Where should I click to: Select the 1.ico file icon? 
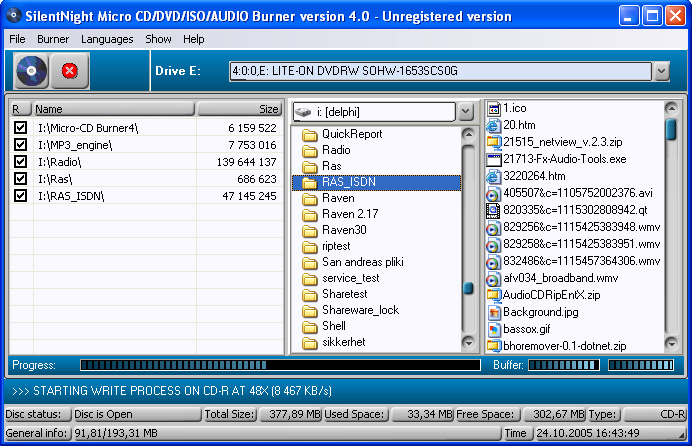coord(493,108)
